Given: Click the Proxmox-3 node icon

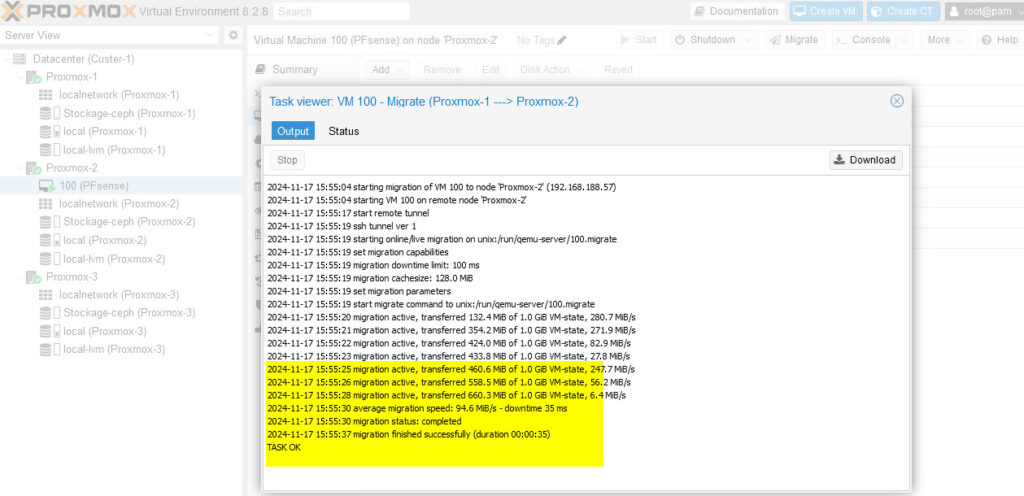Looking at the screenshot, I should tap(33, 277).
